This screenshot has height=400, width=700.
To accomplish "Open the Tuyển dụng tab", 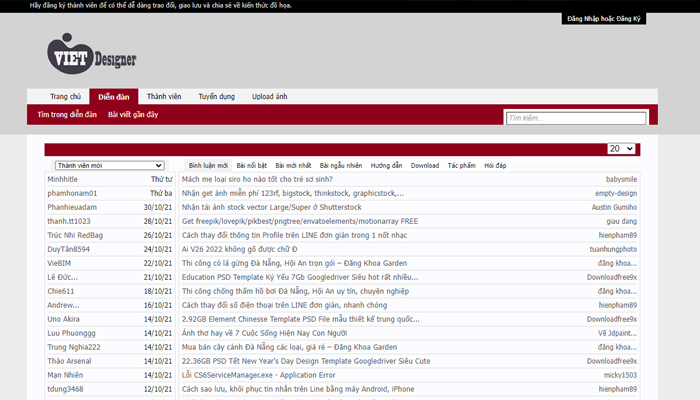I will 216,97.
